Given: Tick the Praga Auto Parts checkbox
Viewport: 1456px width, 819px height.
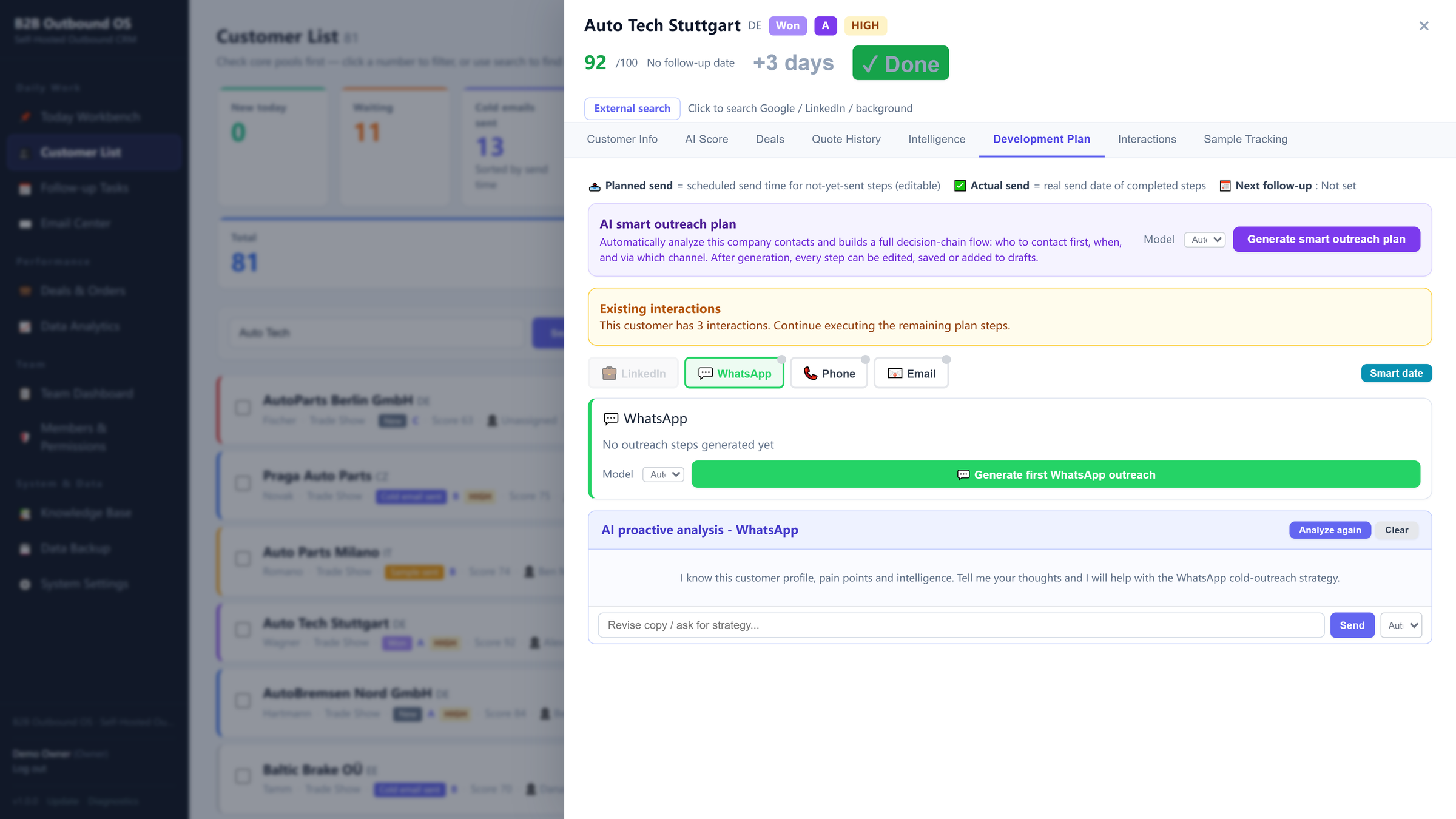Looking at the screenshot, I should [x=243, y=484].
